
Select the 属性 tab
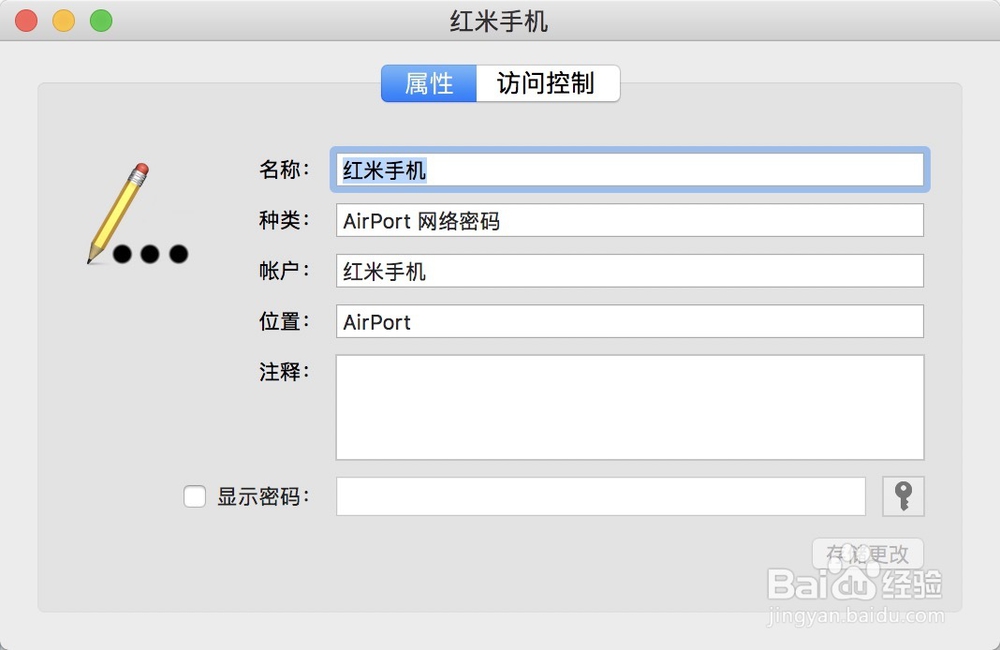[x=429, y=84]
